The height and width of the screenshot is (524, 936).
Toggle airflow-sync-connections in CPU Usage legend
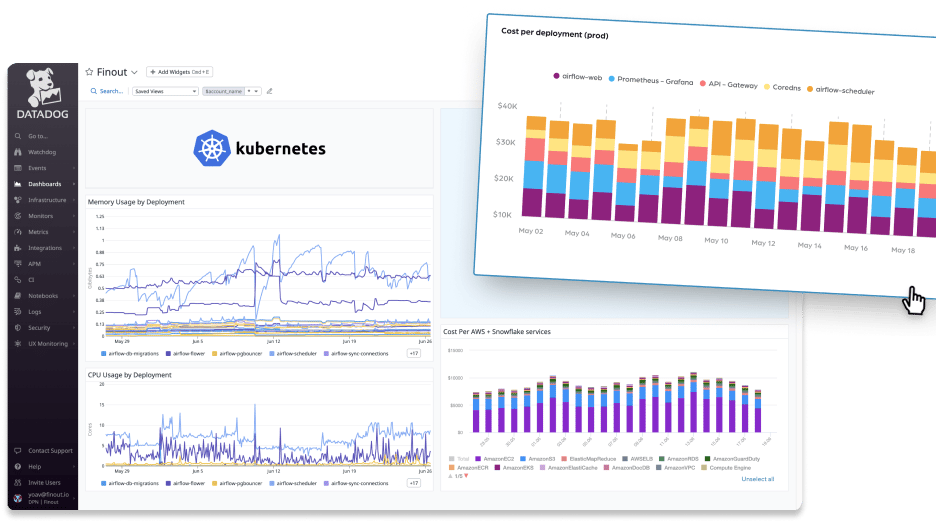(356, 483)
